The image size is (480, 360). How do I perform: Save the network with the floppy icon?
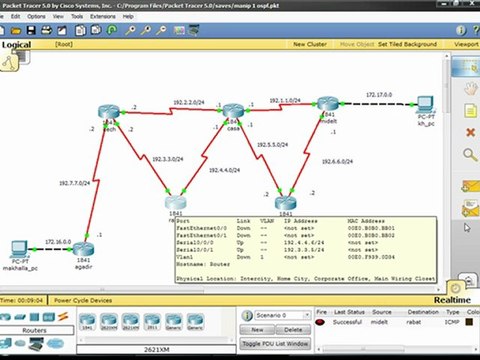(x=31, y=31)
